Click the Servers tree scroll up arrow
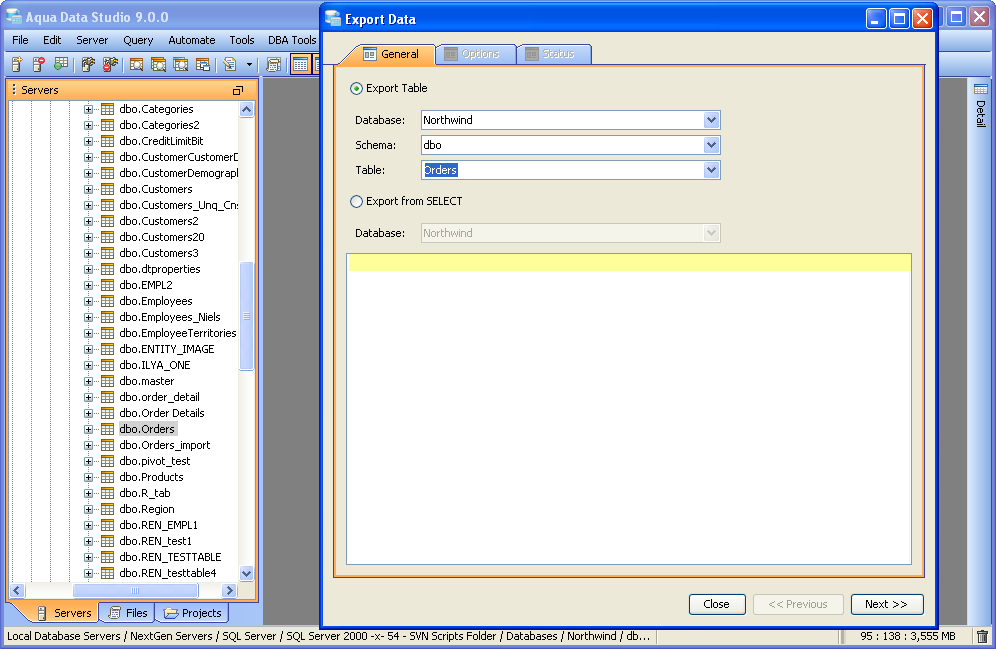 (x=246, y=109)
